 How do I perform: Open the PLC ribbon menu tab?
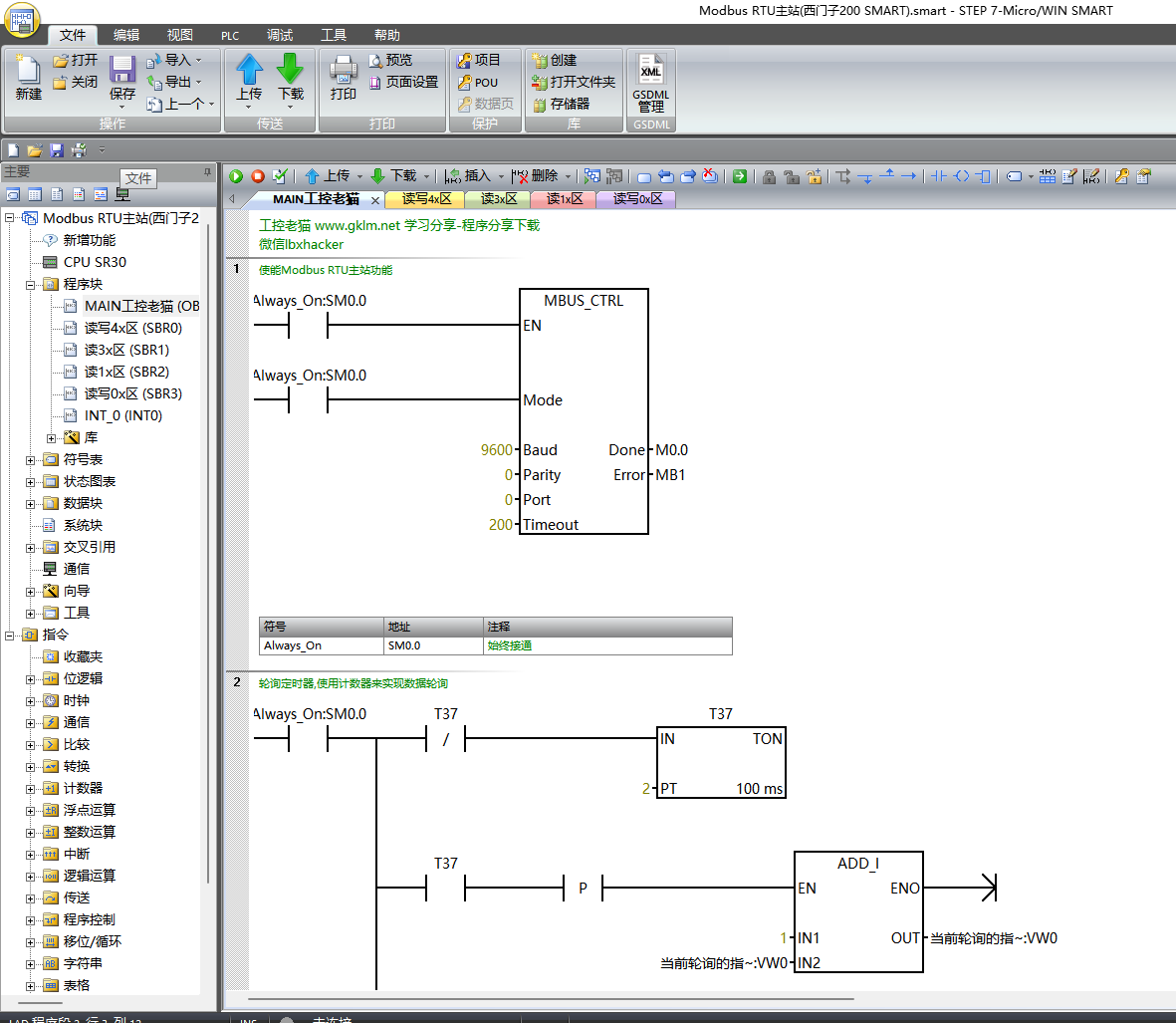click(x=230, y=36)
